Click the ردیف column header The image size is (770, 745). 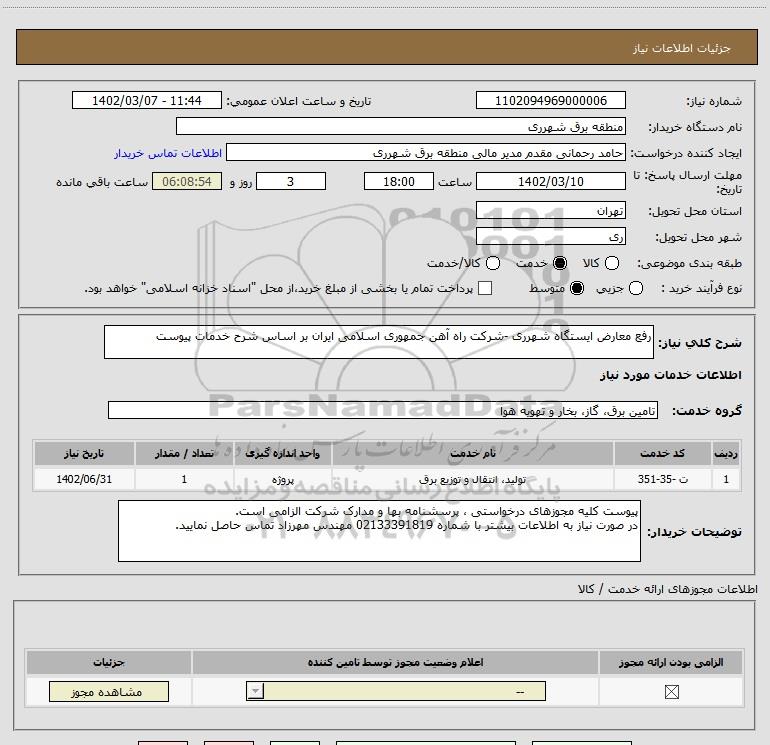pos(726,453)
